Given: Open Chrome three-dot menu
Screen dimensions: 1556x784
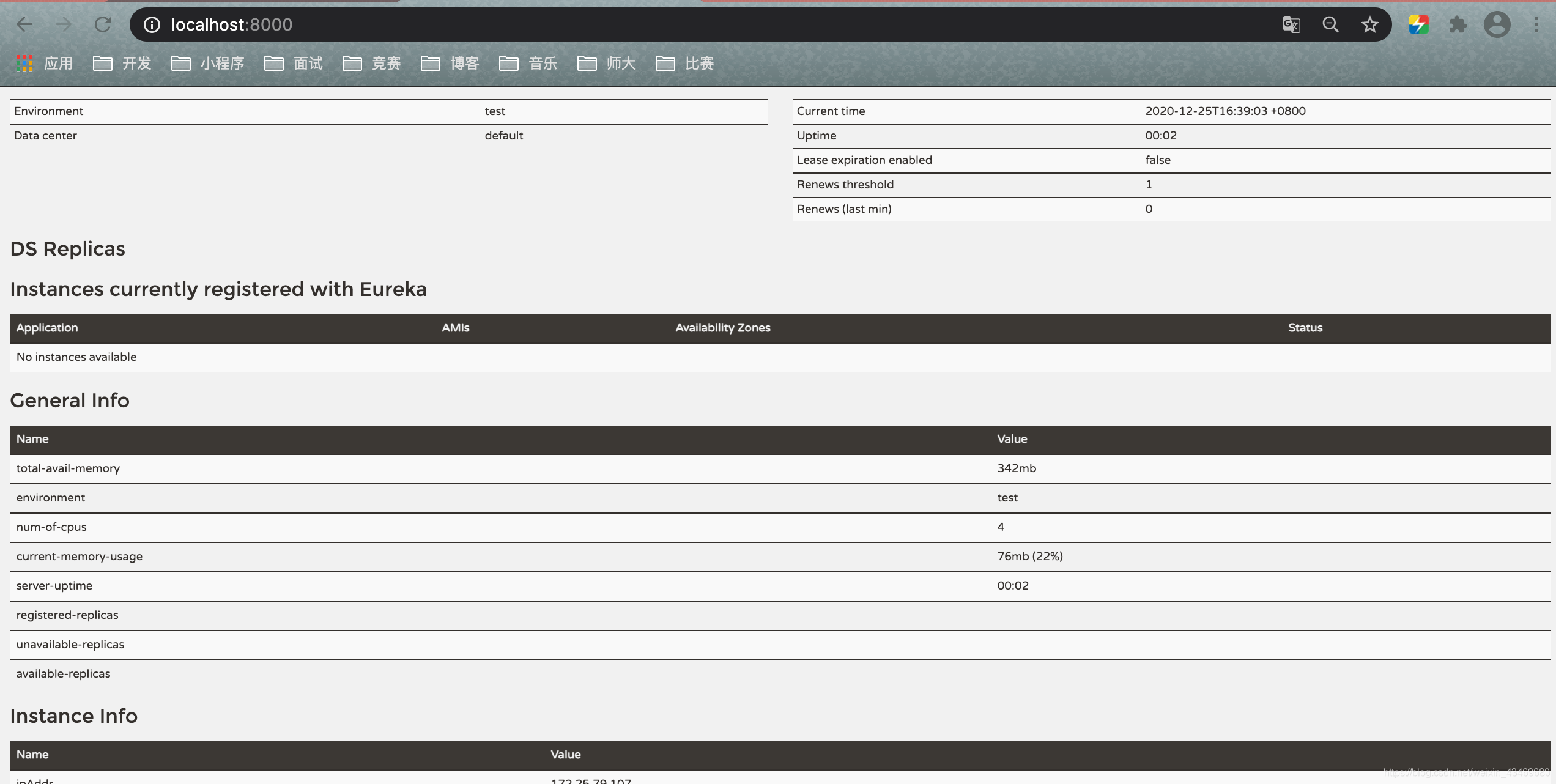Looking at the screenshot, I should click(1536, 24).
